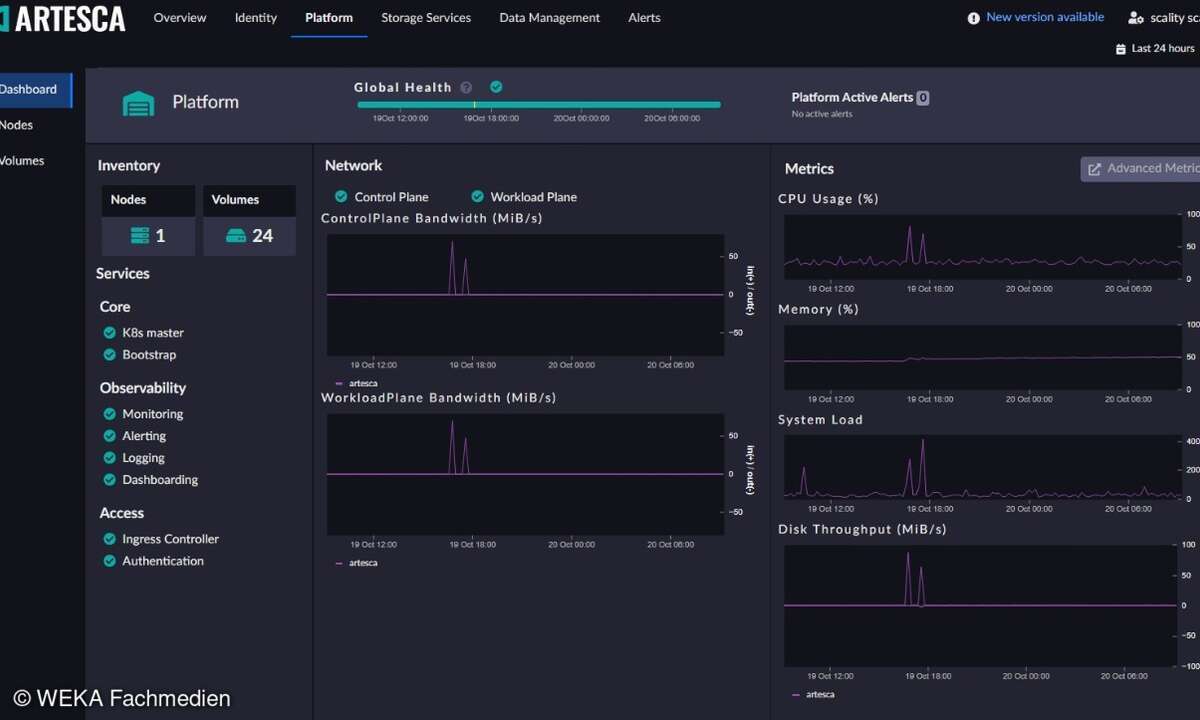Open Nodes in the sidebar
The height and width of the screenshot is (720, 1200).
pos(17,125)
